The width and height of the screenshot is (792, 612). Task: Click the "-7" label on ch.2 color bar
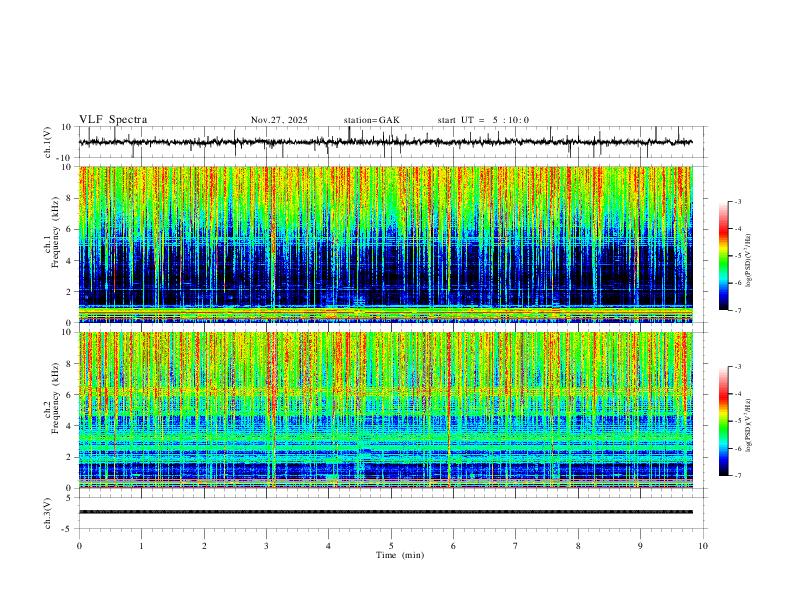(x=737, y=476)
